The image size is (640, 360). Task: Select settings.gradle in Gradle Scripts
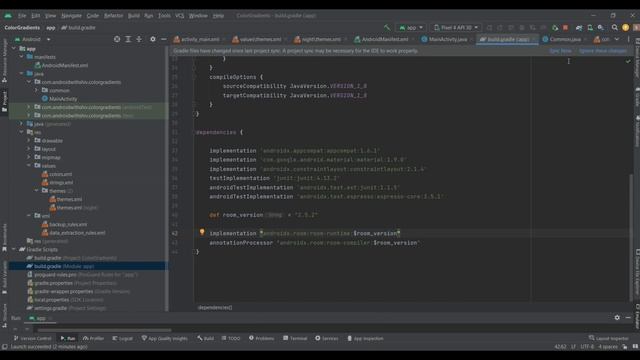point(66,308)
